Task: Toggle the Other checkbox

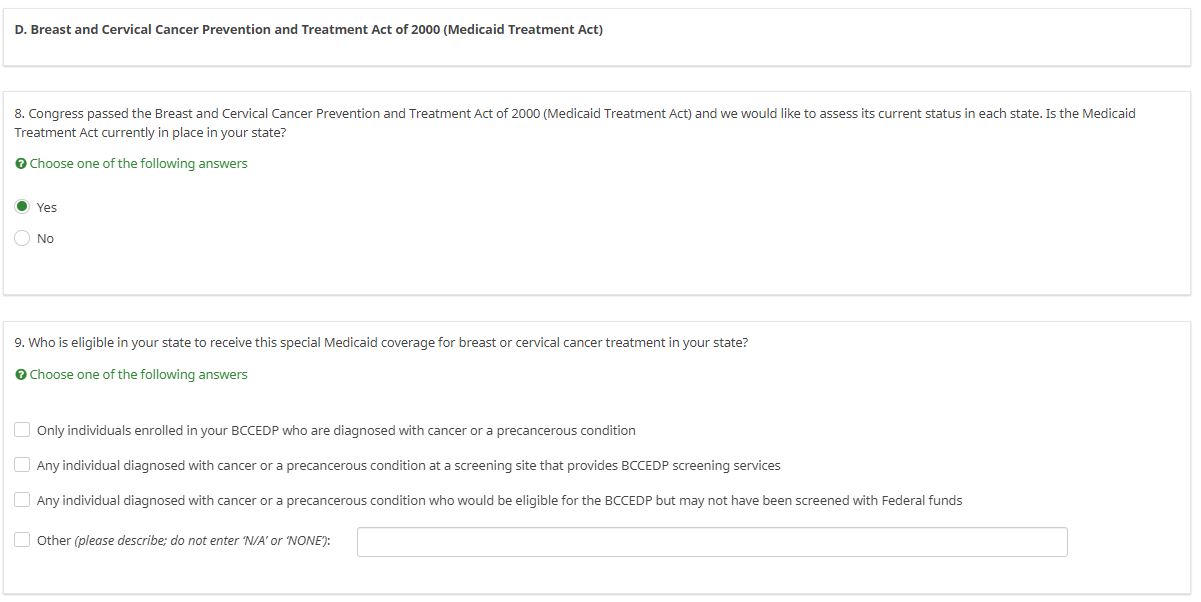Action: (22, 540)
